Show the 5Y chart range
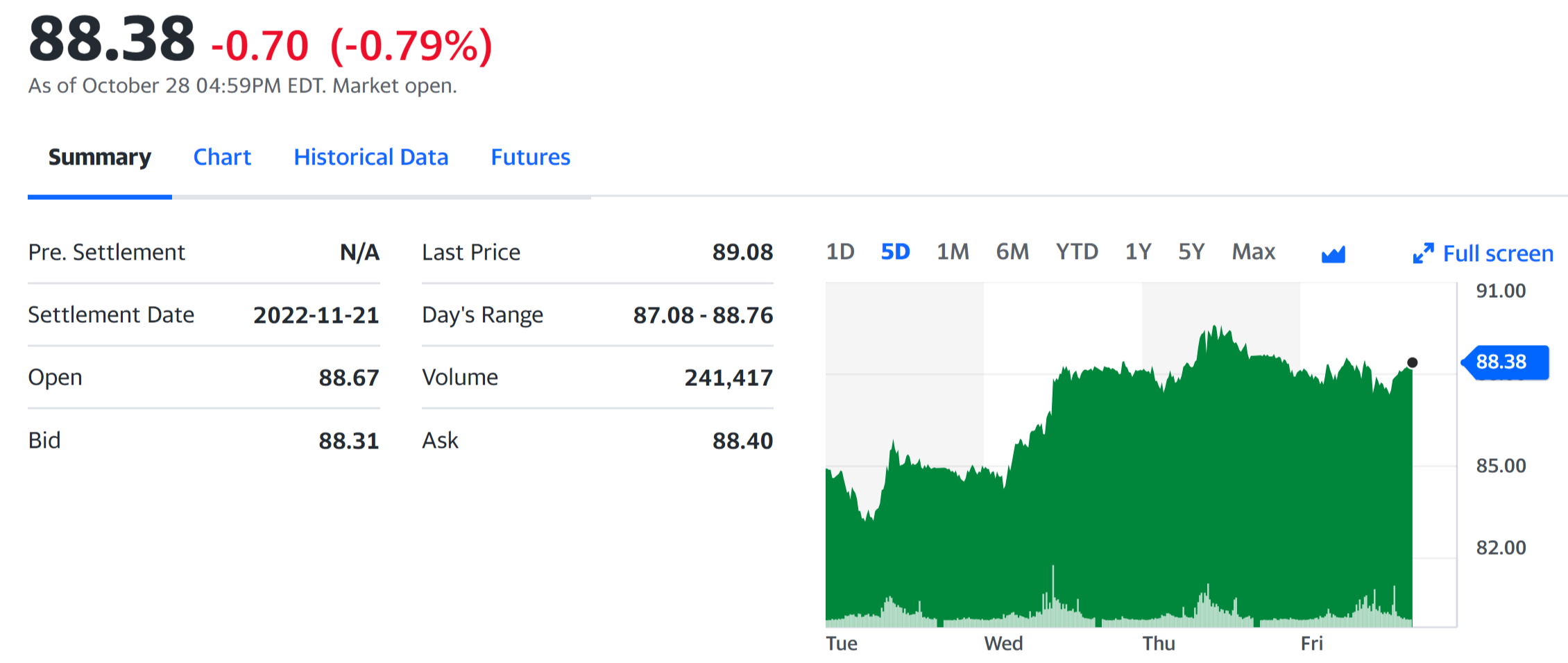This screenshot has height=663, width=1568. pos(1192,252)
